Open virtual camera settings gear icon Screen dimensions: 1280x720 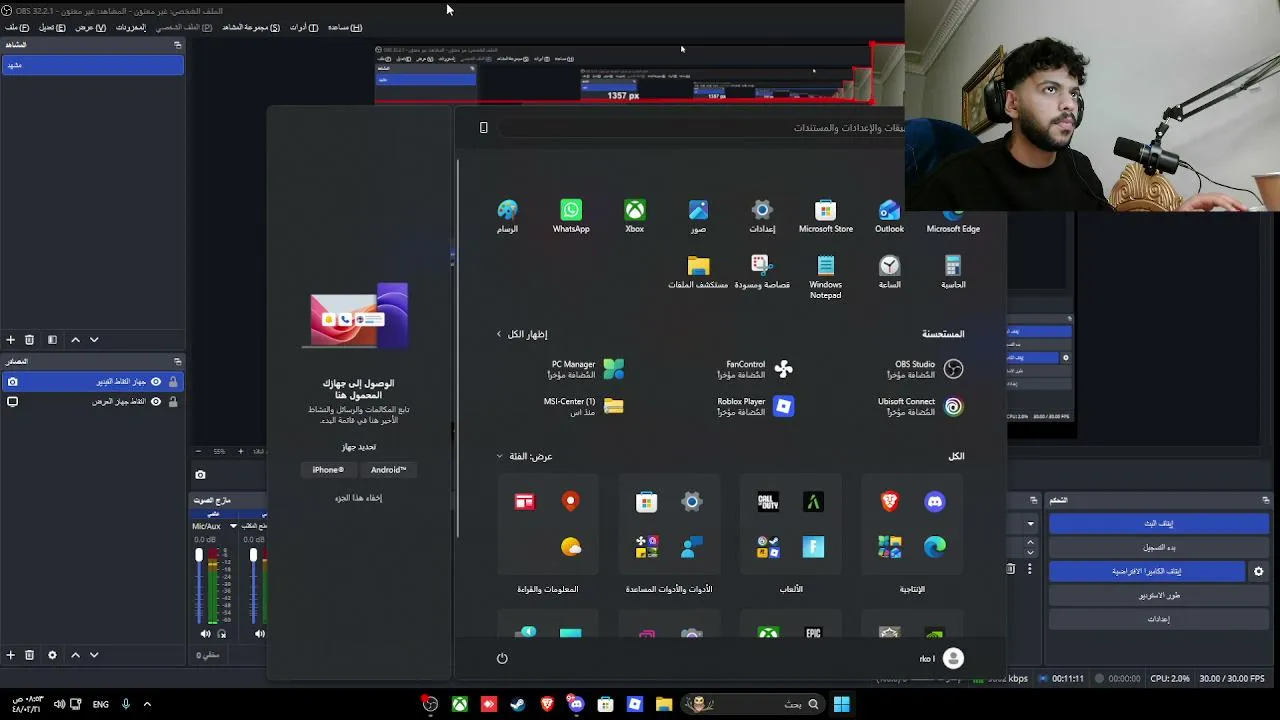[1259, 571]
